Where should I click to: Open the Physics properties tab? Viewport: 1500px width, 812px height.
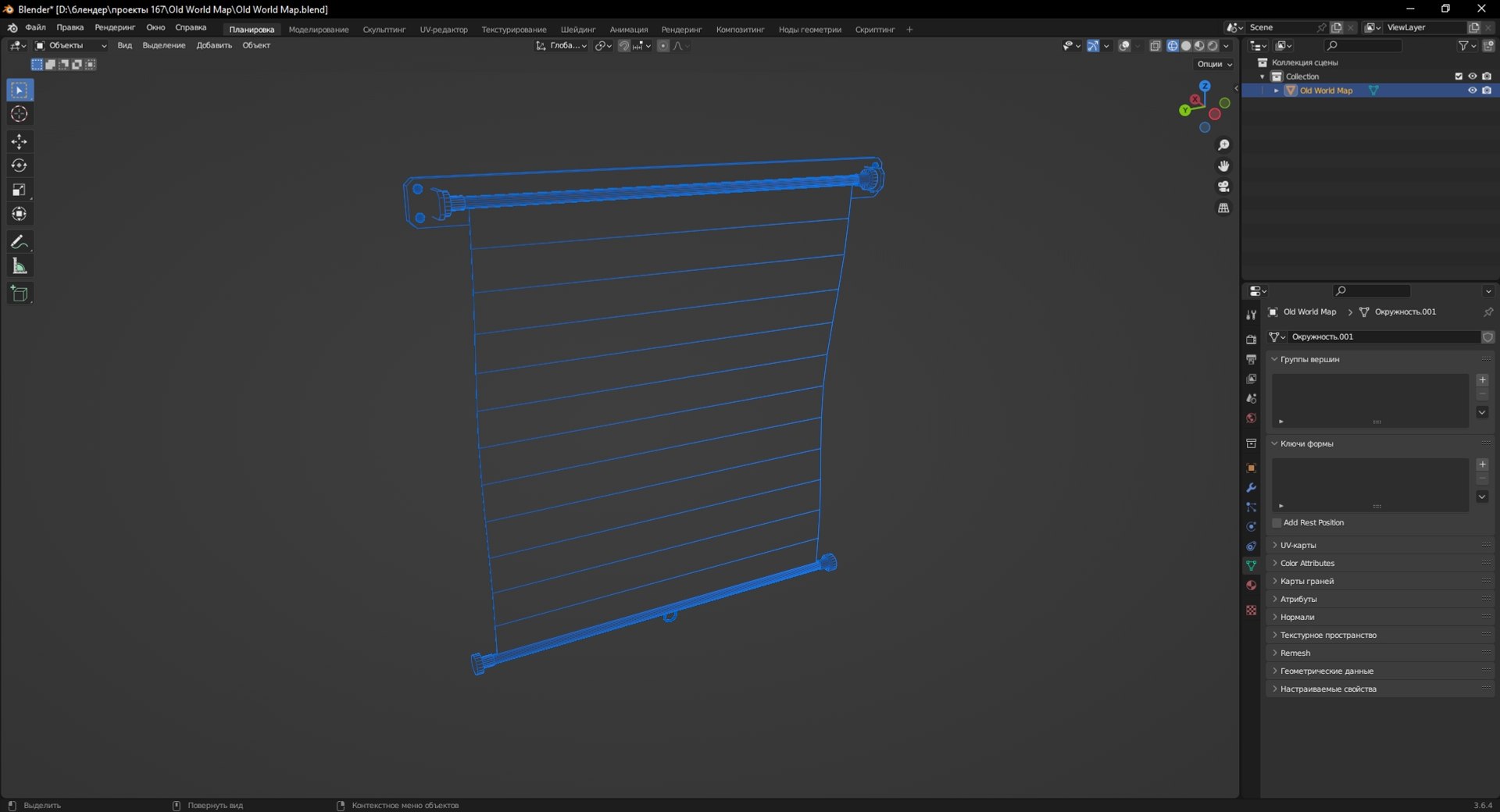(x=1251, y=527)
